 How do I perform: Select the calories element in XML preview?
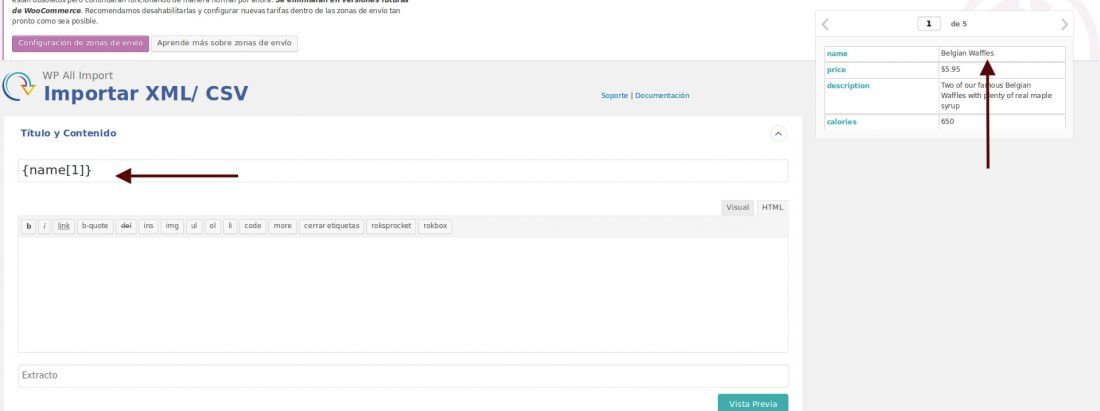(x=841, y=122)
